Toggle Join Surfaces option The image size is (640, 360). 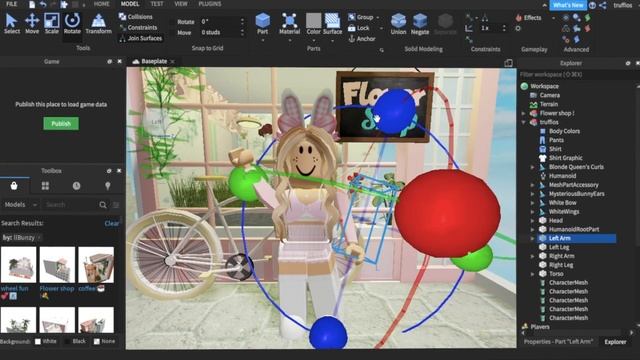coord(140,38)
